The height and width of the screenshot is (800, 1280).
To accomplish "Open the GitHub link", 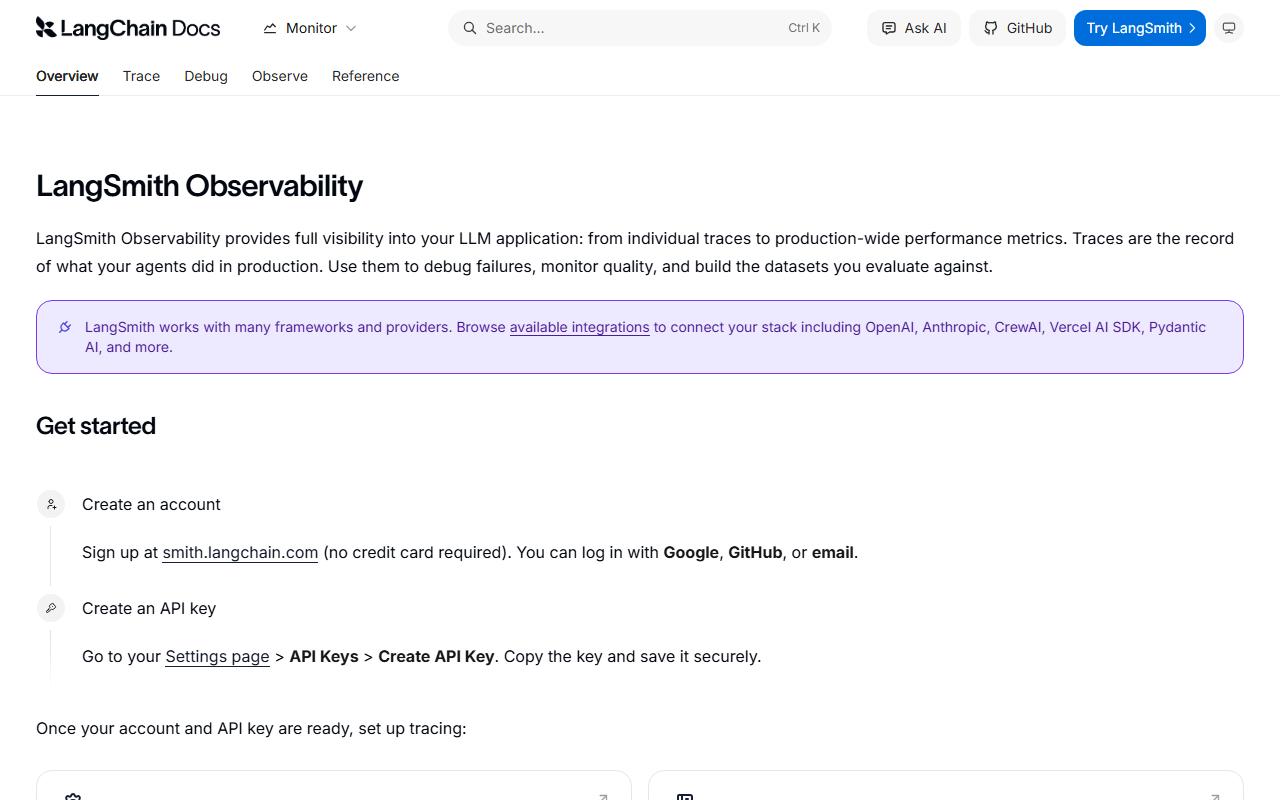I will (1017, 28).
